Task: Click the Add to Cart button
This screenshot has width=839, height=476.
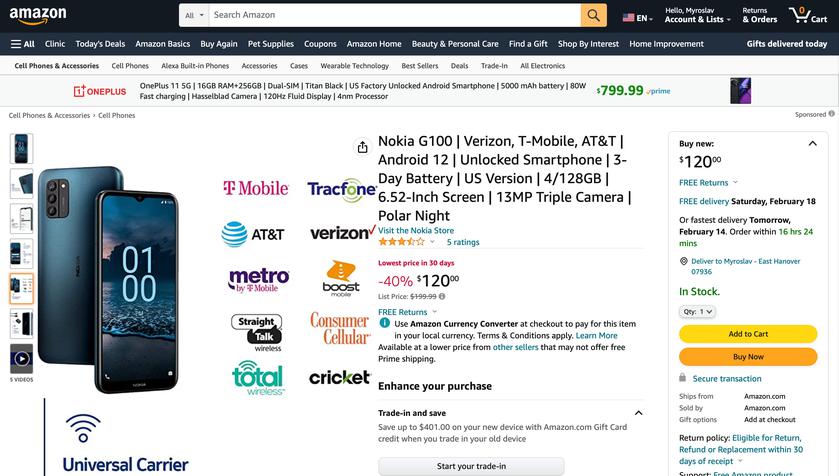Action: point(748,334)
